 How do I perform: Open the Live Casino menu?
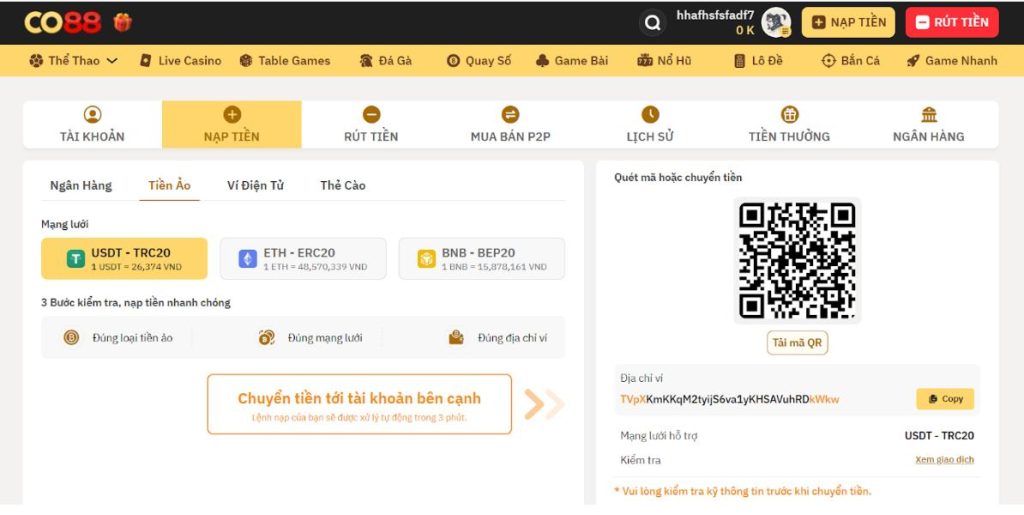coord(181,61)
